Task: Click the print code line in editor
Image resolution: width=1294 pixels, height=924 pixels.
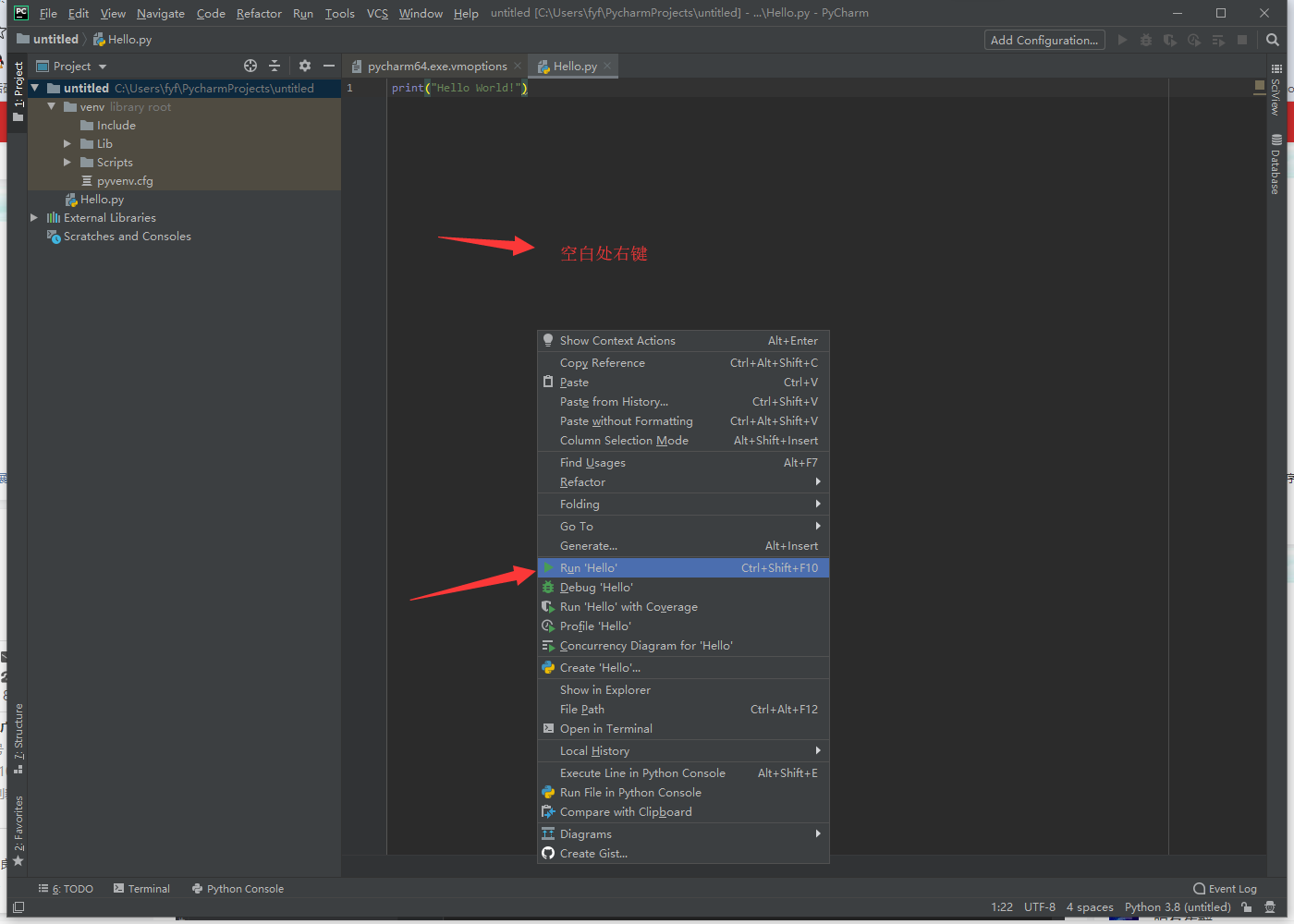Action: point(459,88)
